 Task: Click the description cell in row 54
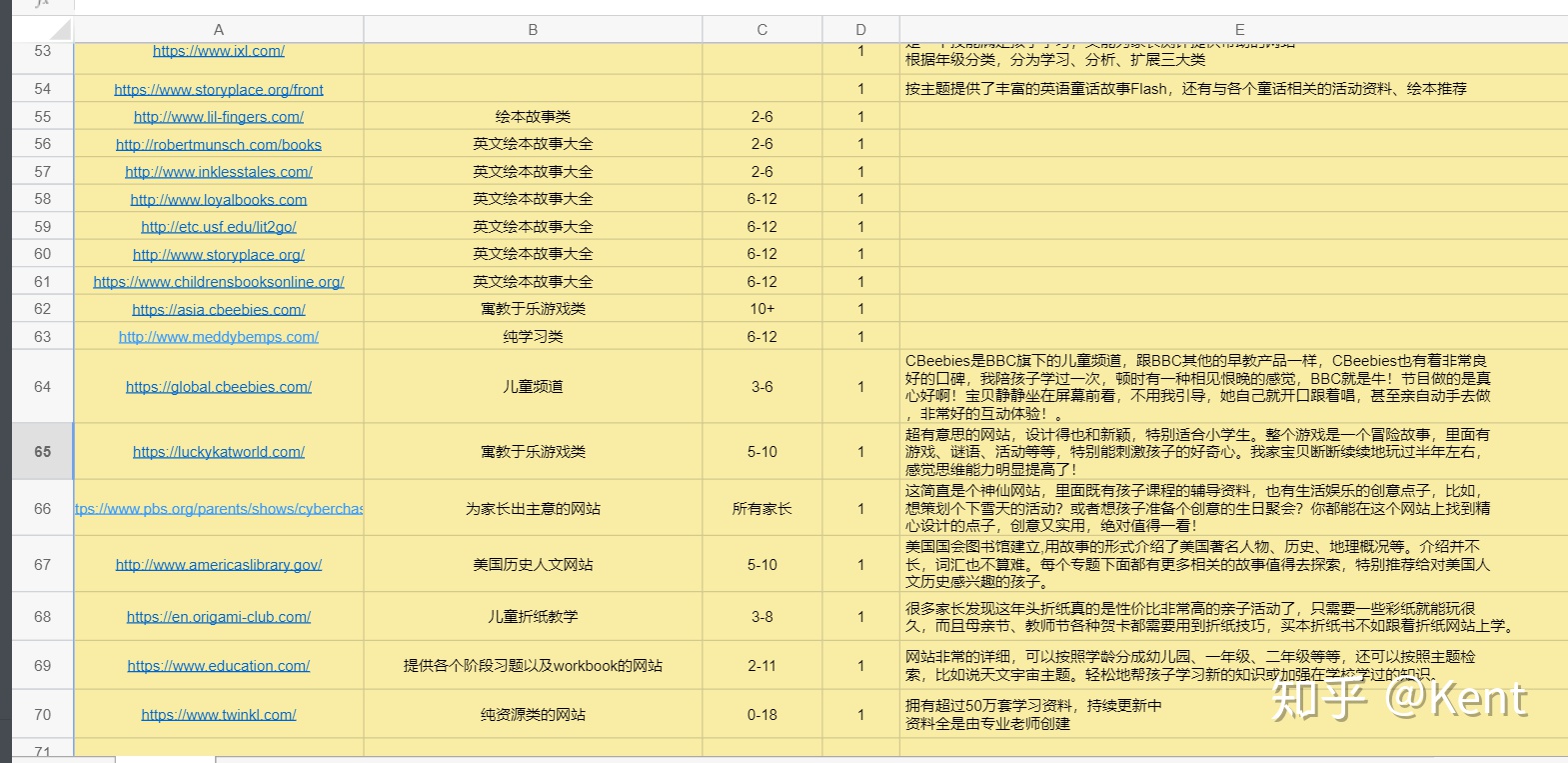point(1233,89)
